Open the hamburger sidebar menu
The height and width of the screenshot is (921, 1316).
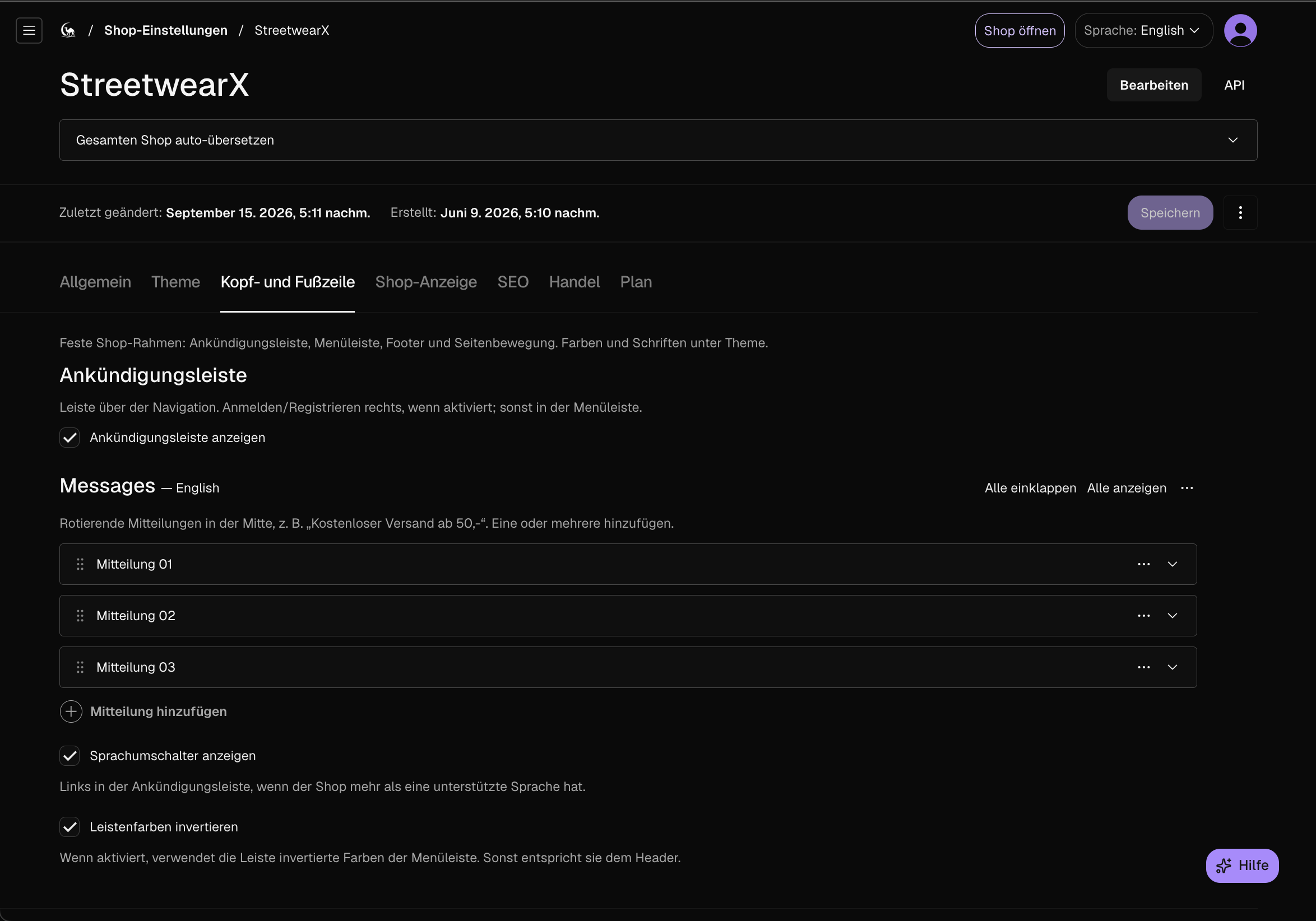[29, 30]
